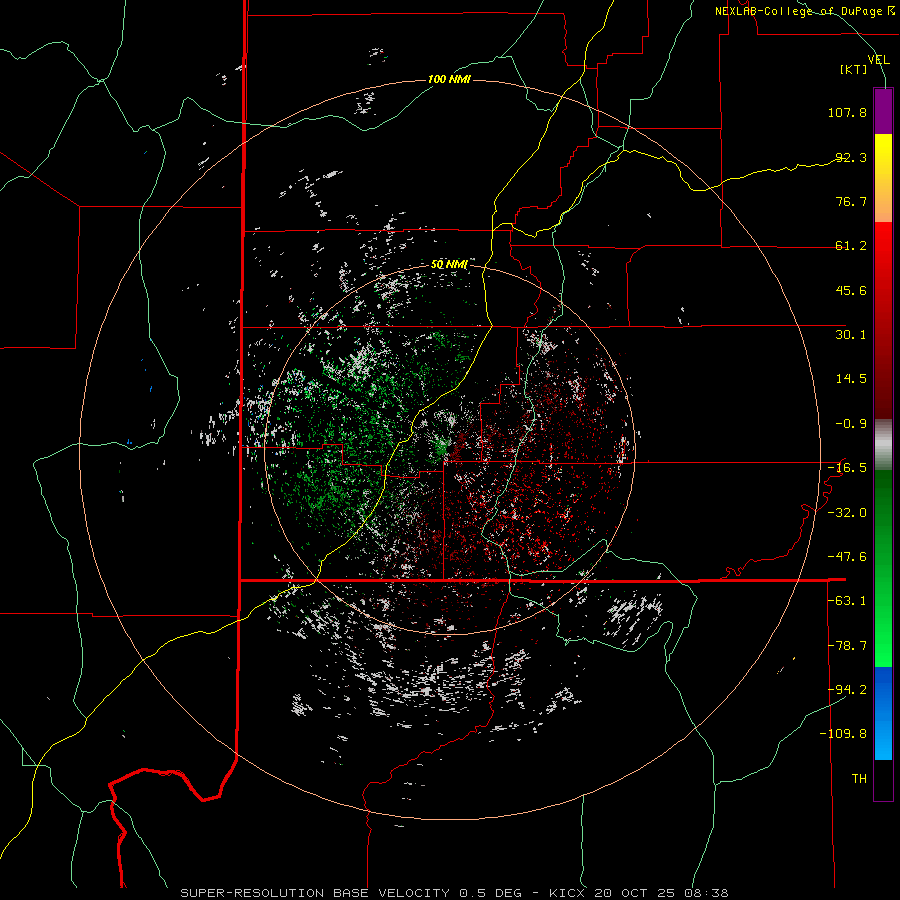Select the -78.7 velocity scale value
Image resolution: width=900 pixels, height=900 pixels.
point(847,646)
